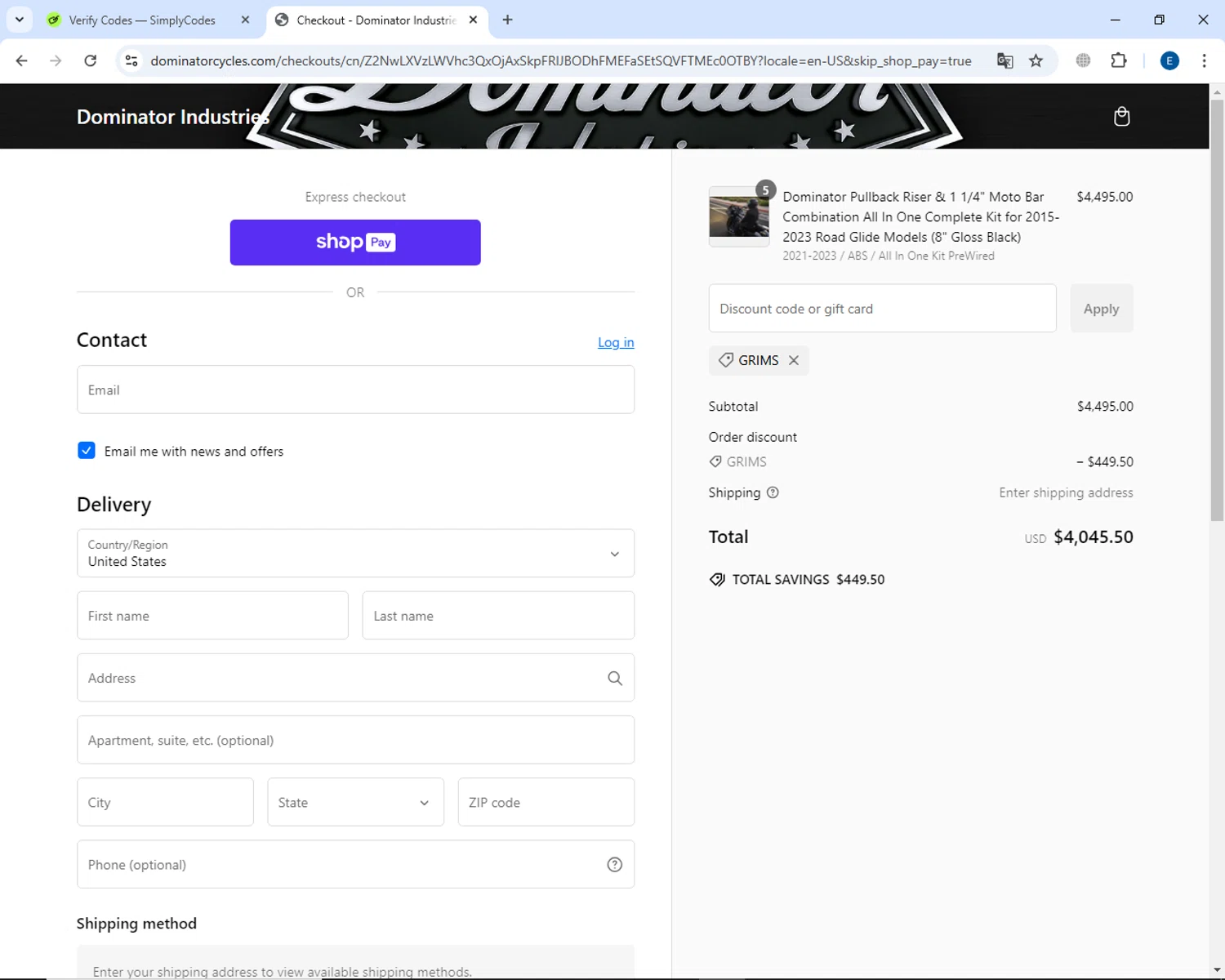This screenshot has height=980, width=1225.
Task: Open the shopping cart bag icon
Action: (1121, 117)
